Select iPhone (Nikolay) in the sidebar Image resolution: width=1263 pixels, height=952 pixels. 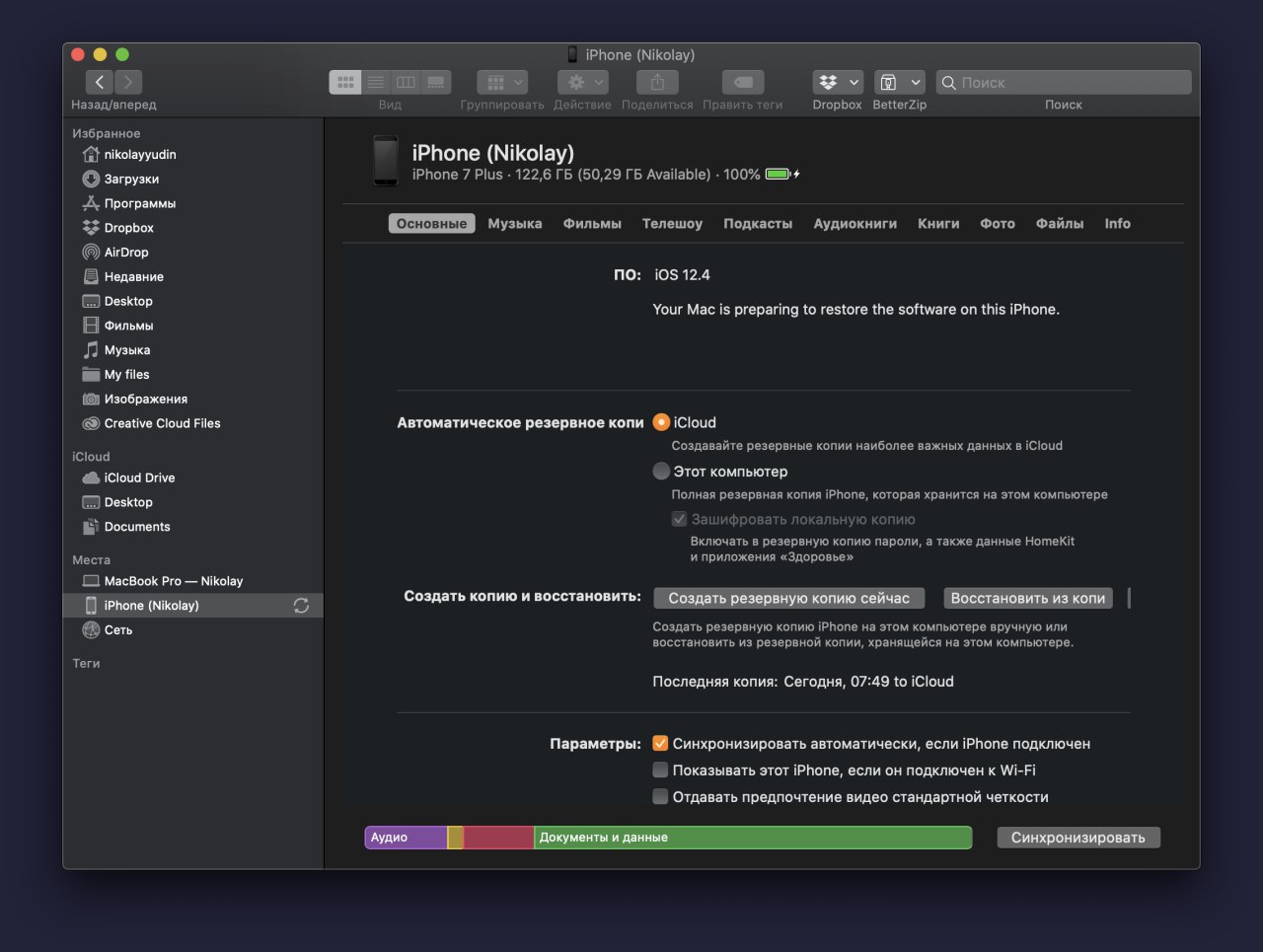pos(192,606)
